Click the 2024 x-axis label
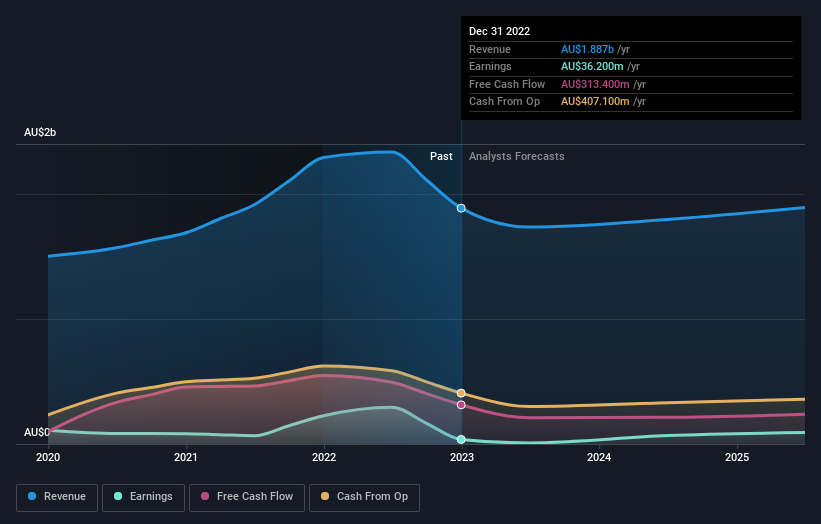Viewport: 821px width, 524px height. [599, 457]
